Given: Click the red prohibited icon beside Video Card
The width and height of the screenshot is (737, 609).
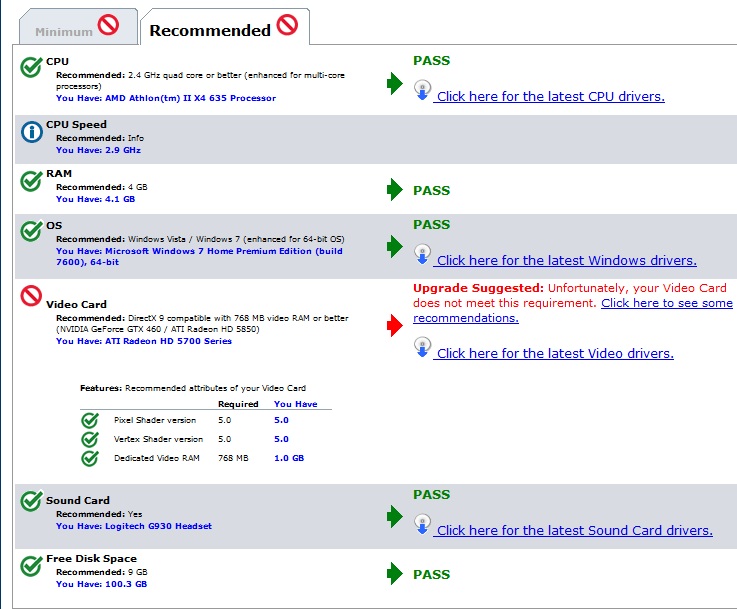Looking at the screenshot, I should coord(31,296).
